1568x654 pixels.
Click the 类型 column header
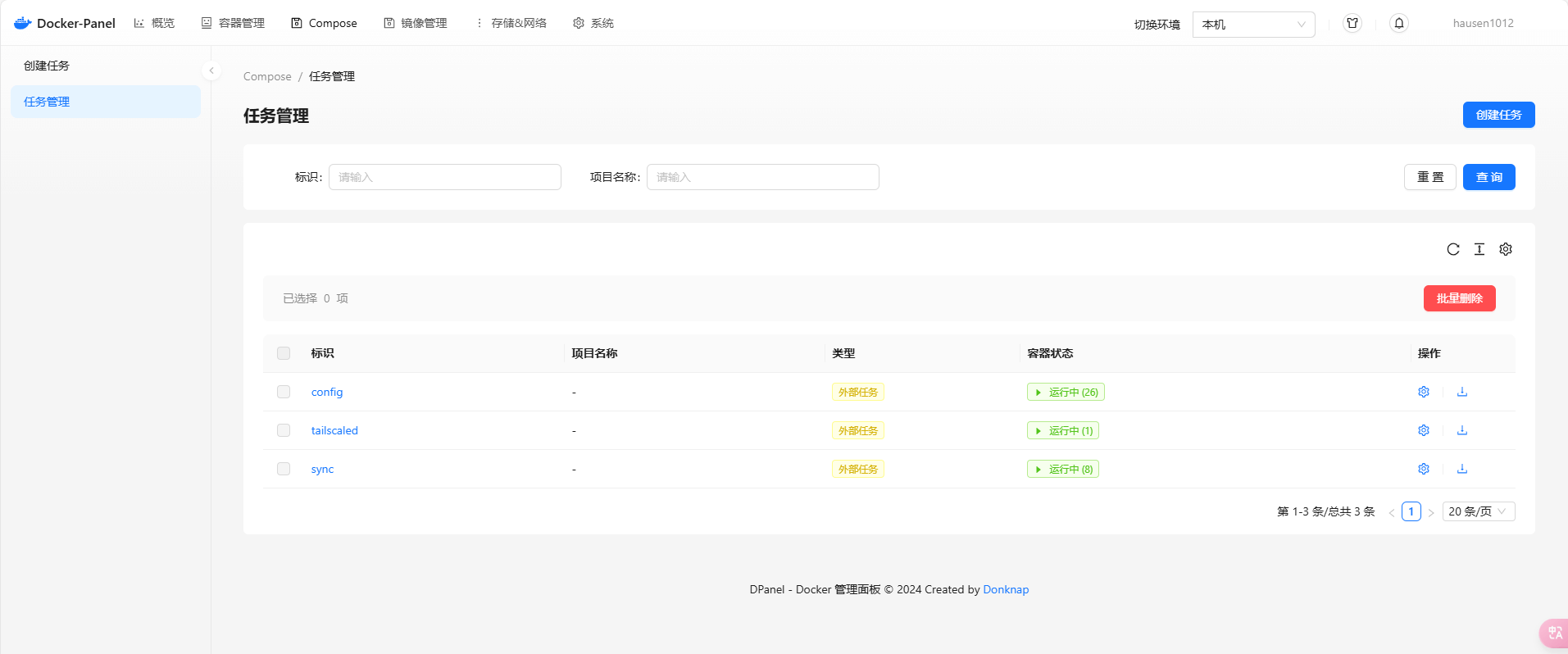pos(843,353)
